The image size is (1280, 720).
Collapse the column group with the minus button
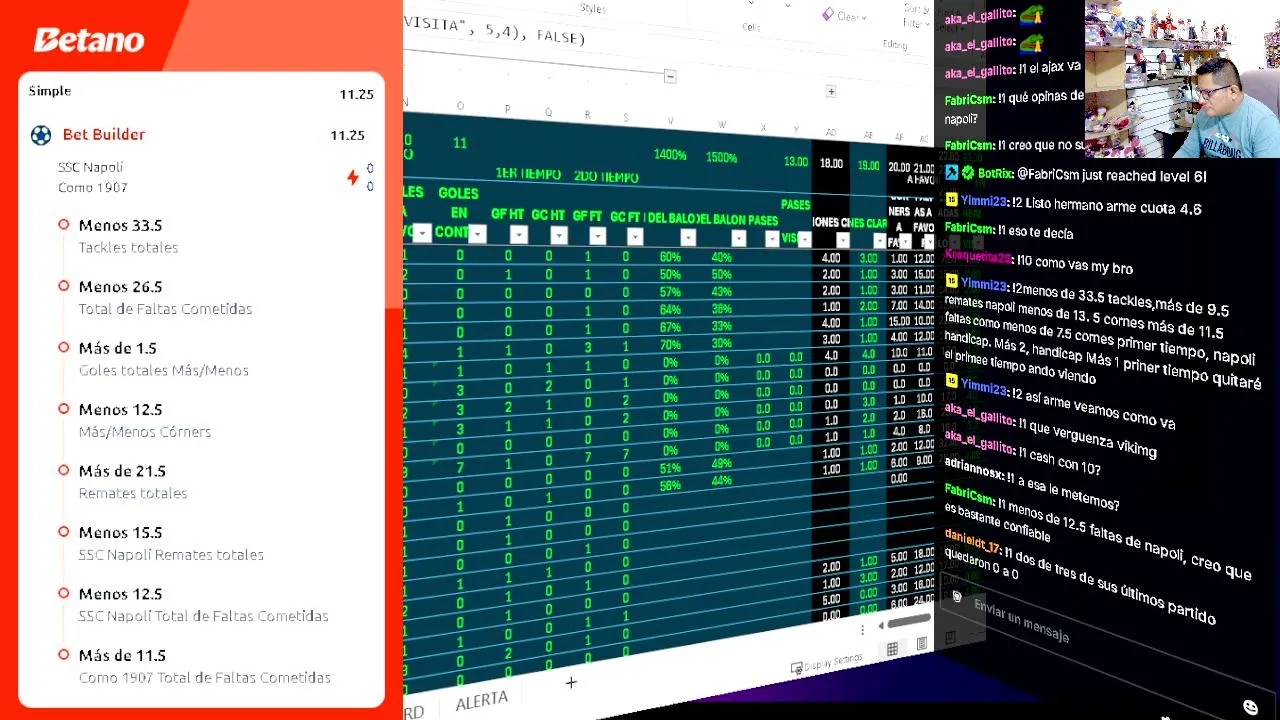(670, 76)
